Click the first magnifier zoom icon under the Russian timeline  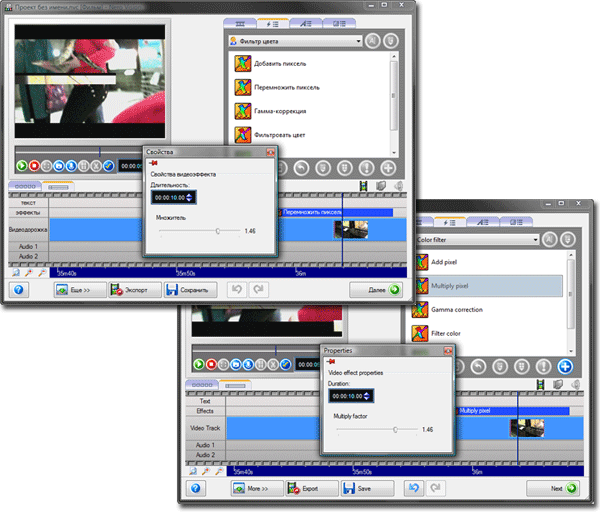point(16,272)
